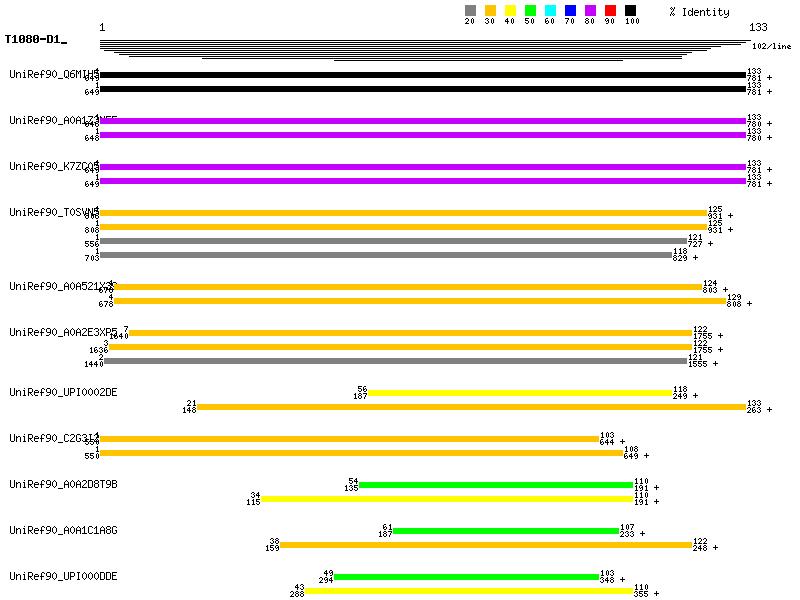
Task: Click the '% Identity' legend title
Action: tap(699, 12)
